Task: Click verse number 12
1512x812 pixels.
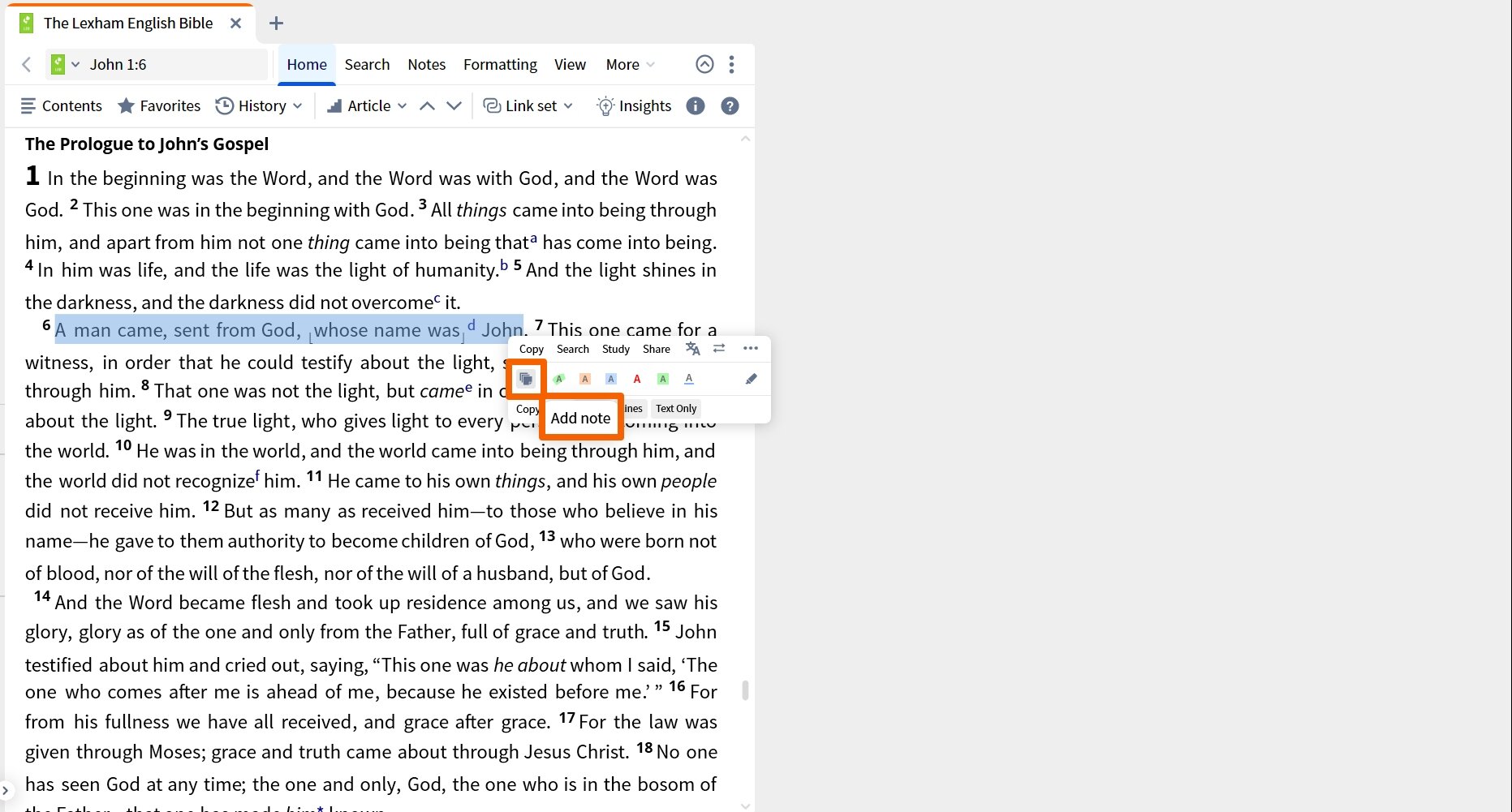Action: [211, 506]
